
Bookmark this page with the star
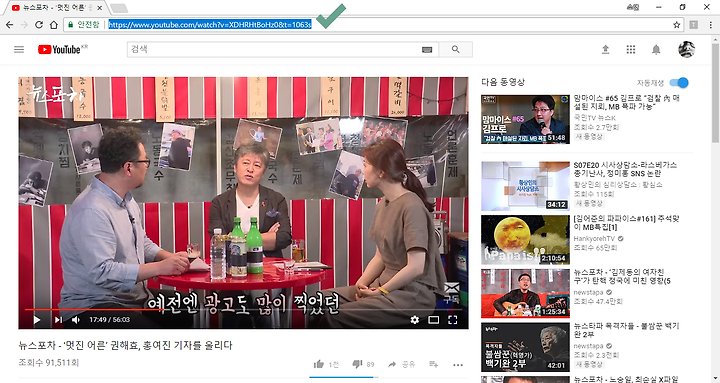pos(676,25)
